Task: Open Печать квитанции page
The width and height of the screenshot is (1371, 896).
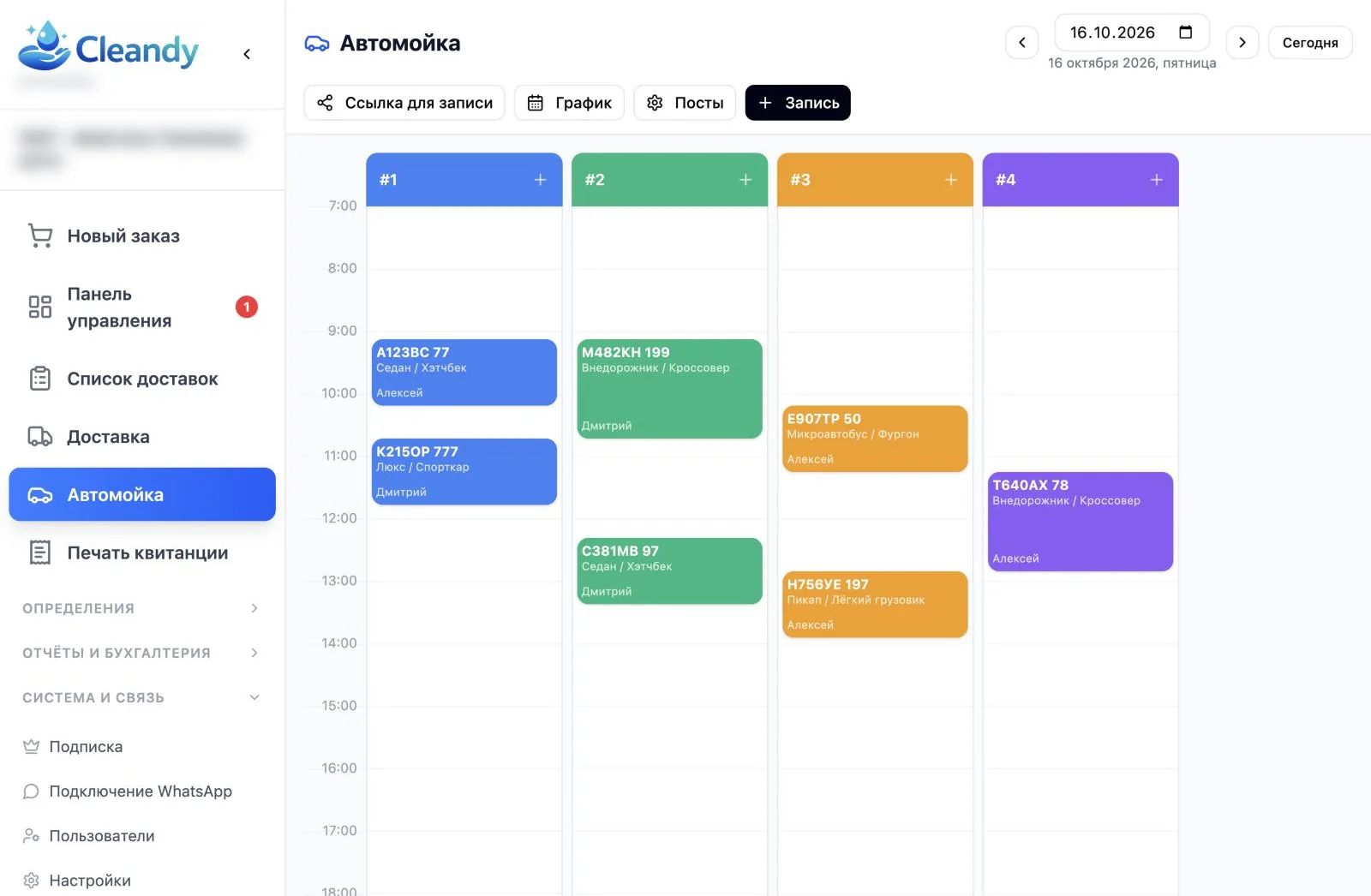Action: [142, 553]
